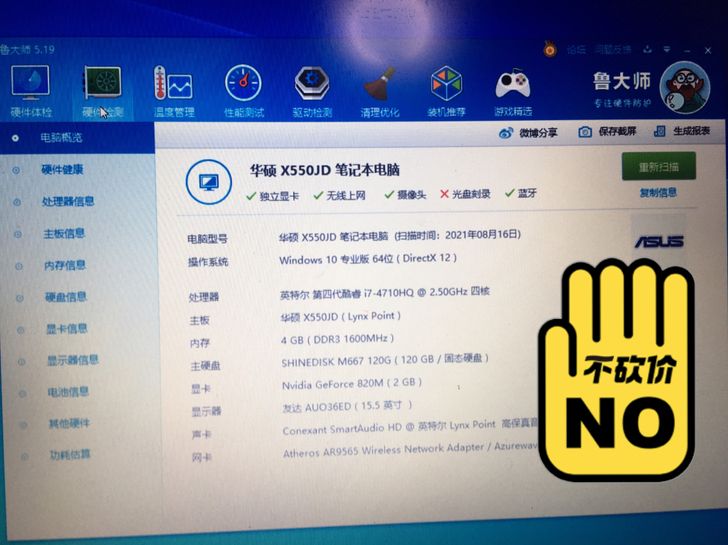Viewport: 728px width, 545px height.
Task: Minimize the 鲁大师 window
Action: (687, 50)
